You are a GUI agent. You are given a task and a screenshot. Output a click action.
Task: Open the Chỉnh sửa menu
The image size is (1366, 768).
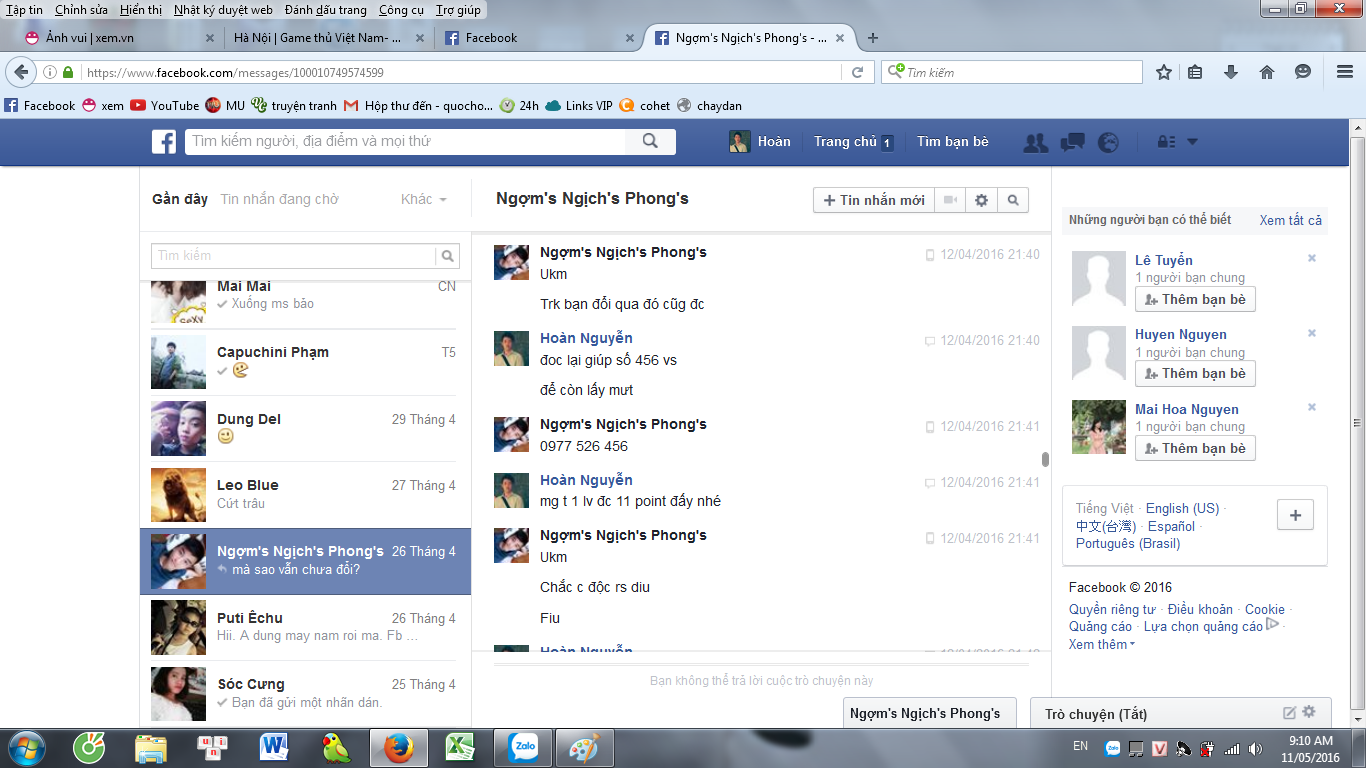point(81,10)
